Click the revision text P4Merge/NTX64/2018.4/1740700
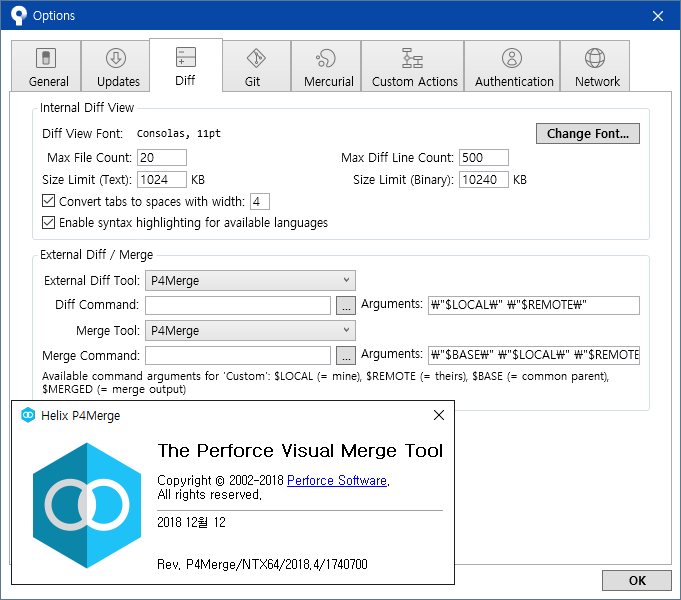This screenshot has width=681, height=600. tap(277, 564)
